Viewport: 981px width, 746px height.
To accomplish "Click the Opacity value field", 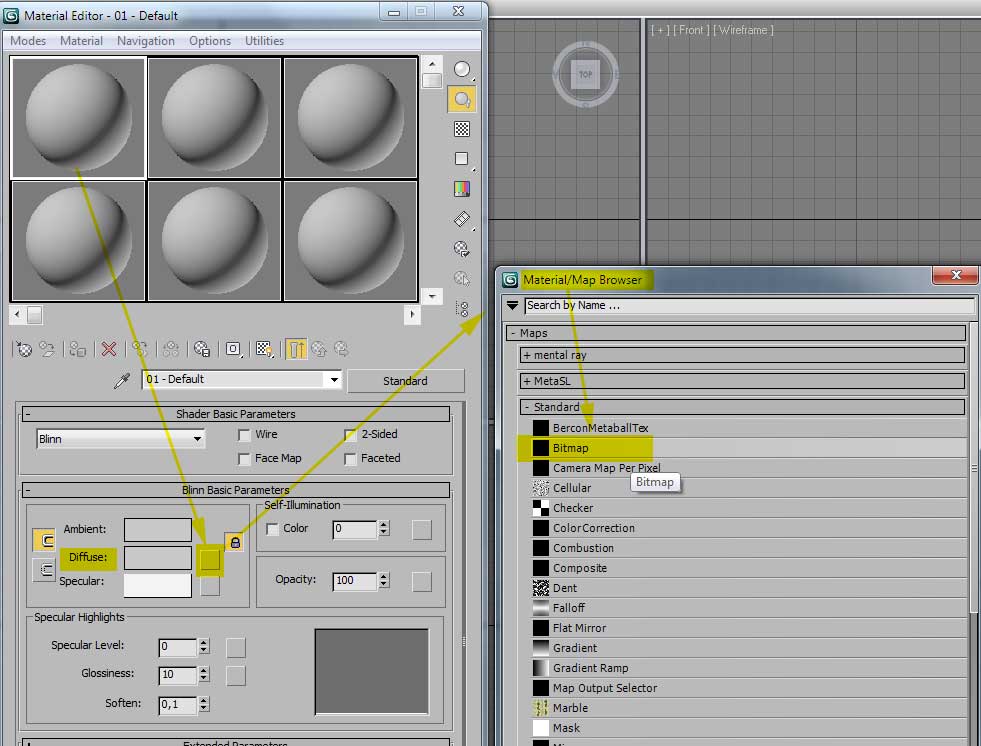I will pos(355,581).
